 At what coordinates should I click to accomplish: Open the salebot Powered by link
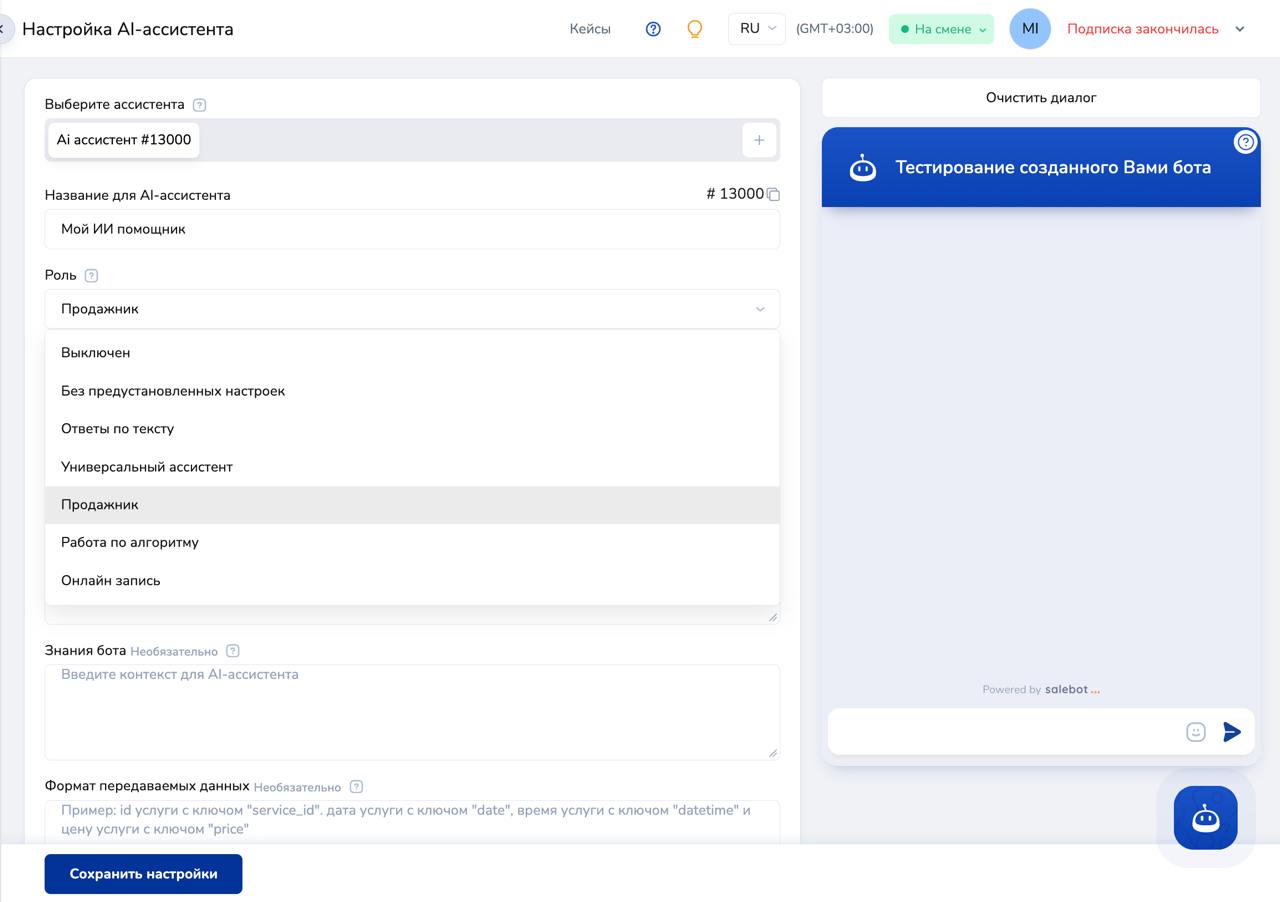[x=1072, y=689]
